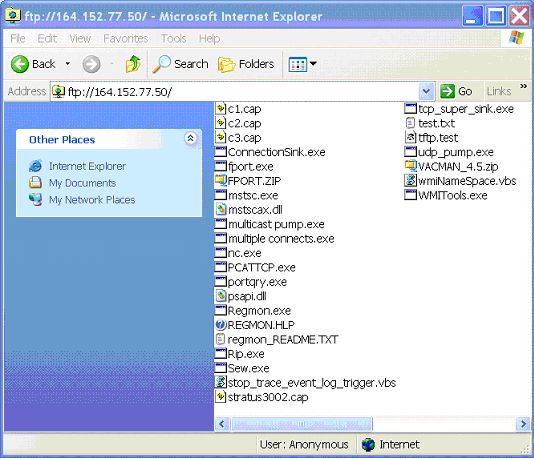Select the Rip.exe file name
This screenshot has width=534, height=459.
point(246,354)
